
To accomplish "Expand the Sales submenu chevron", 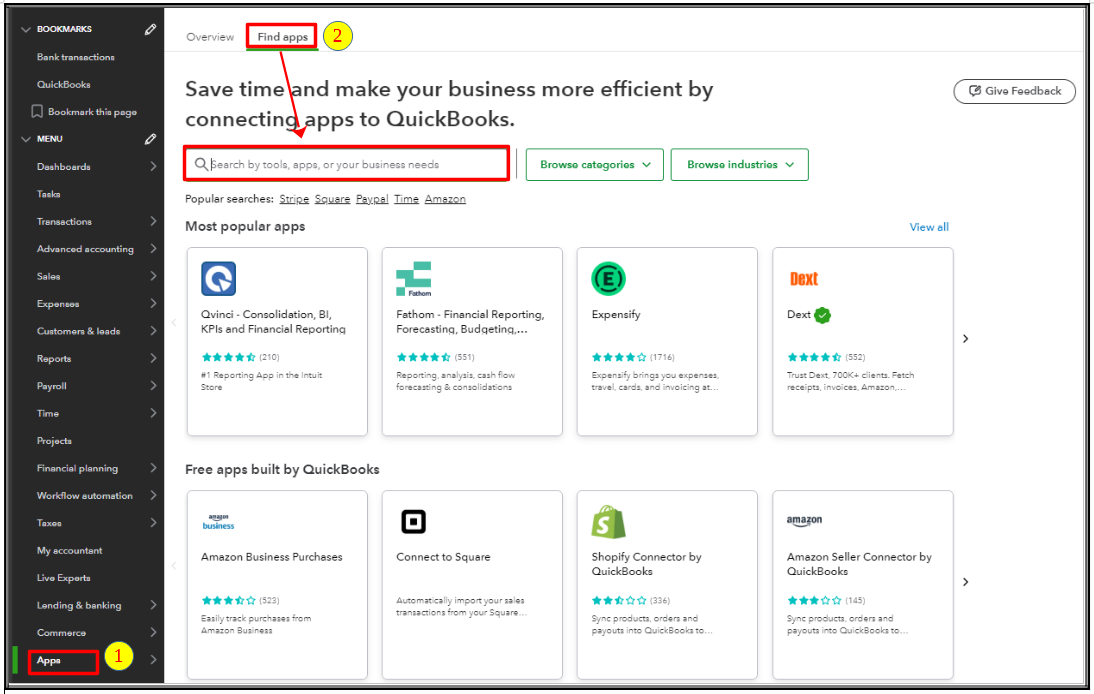I will (153, 276).
